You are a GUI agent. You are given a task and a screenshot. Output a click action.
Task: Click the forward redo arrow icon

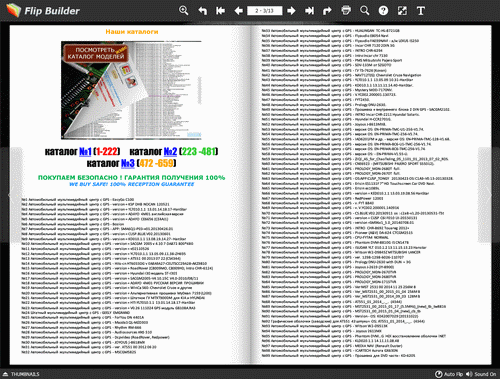tap(327, 11)
